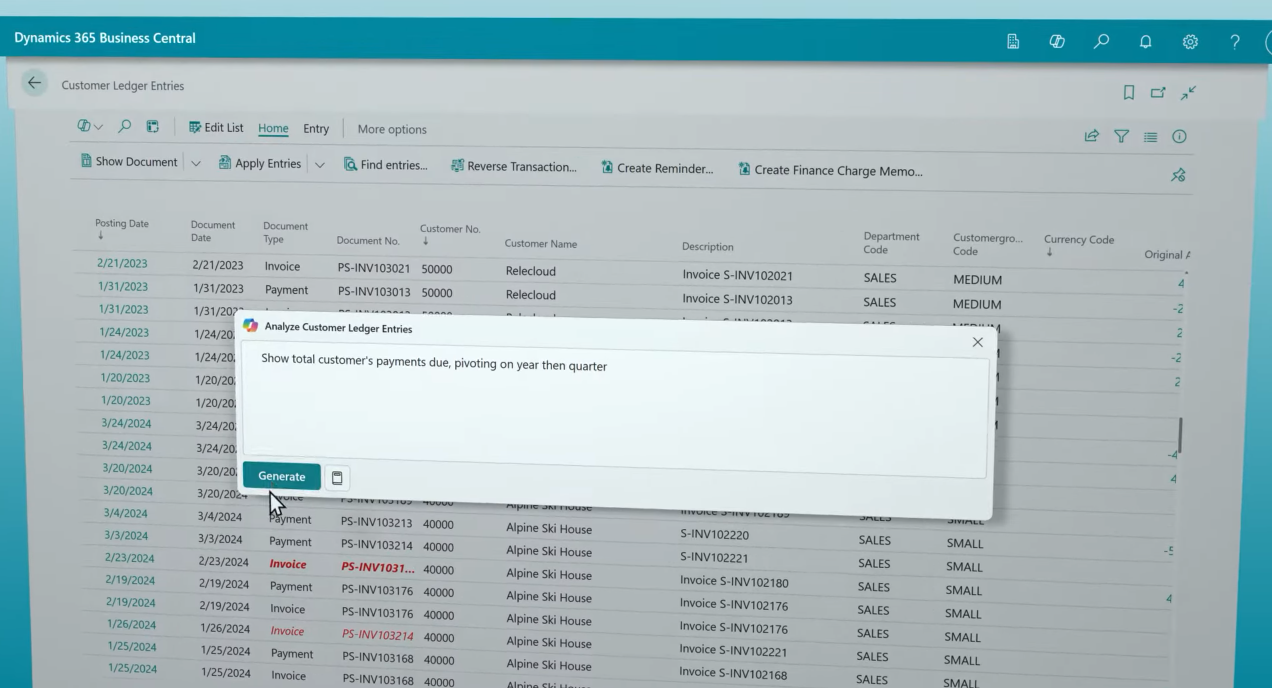Click Show Document action

point(129,162)
